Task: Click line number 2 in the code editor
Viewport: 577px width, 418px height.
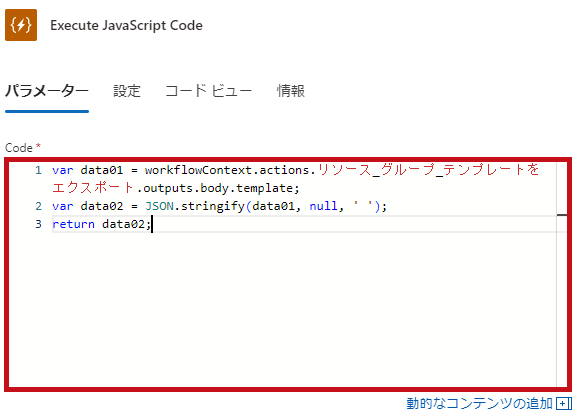Action: pos(38,206)
